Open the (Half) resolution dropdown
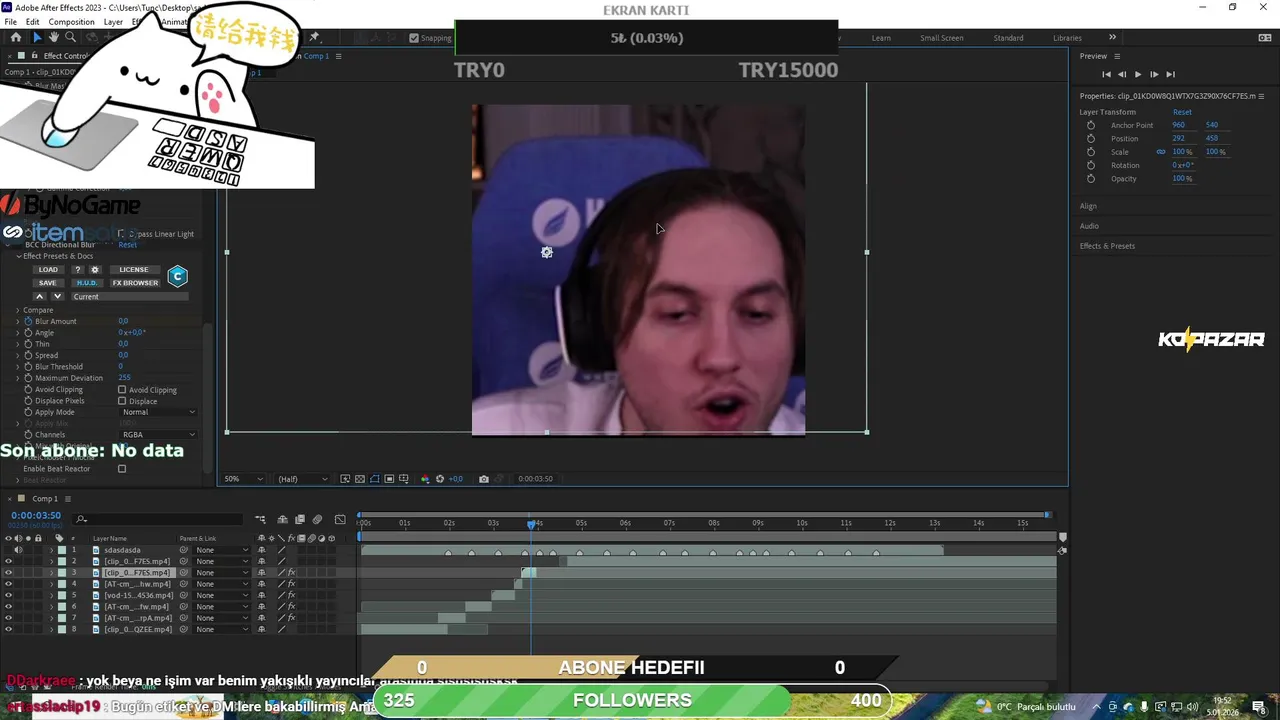 [302, 479]
